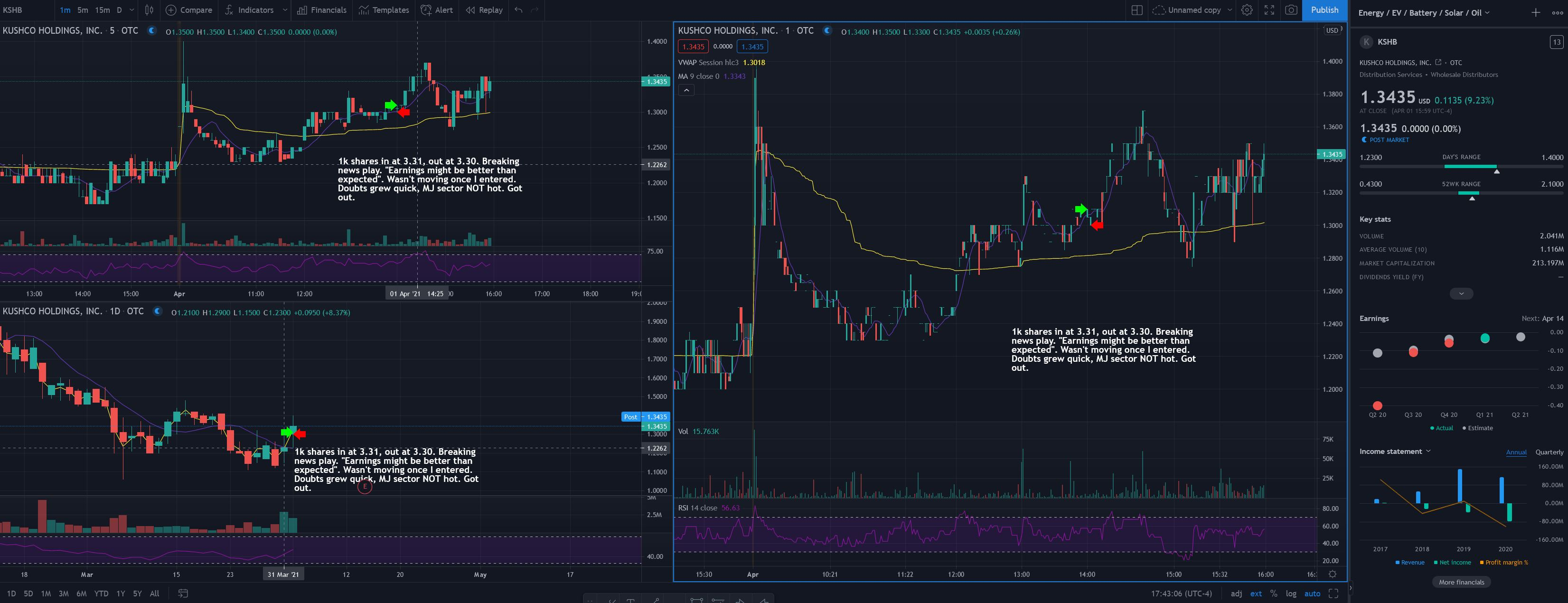
Task: Open the Alert creation tool
Action: (x=436, y=10)
